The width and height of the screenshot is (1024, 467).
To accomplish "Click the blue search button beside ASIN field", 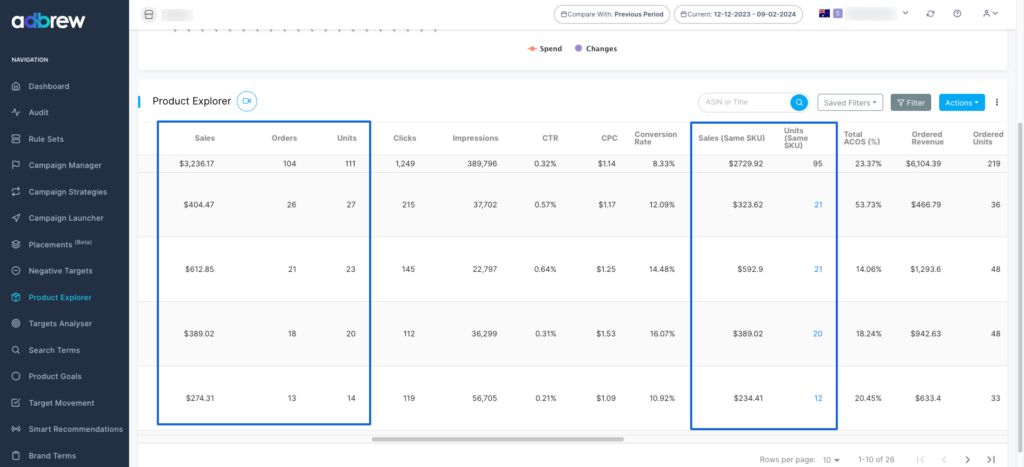I will pyautogui.click(x=799, y=103).
